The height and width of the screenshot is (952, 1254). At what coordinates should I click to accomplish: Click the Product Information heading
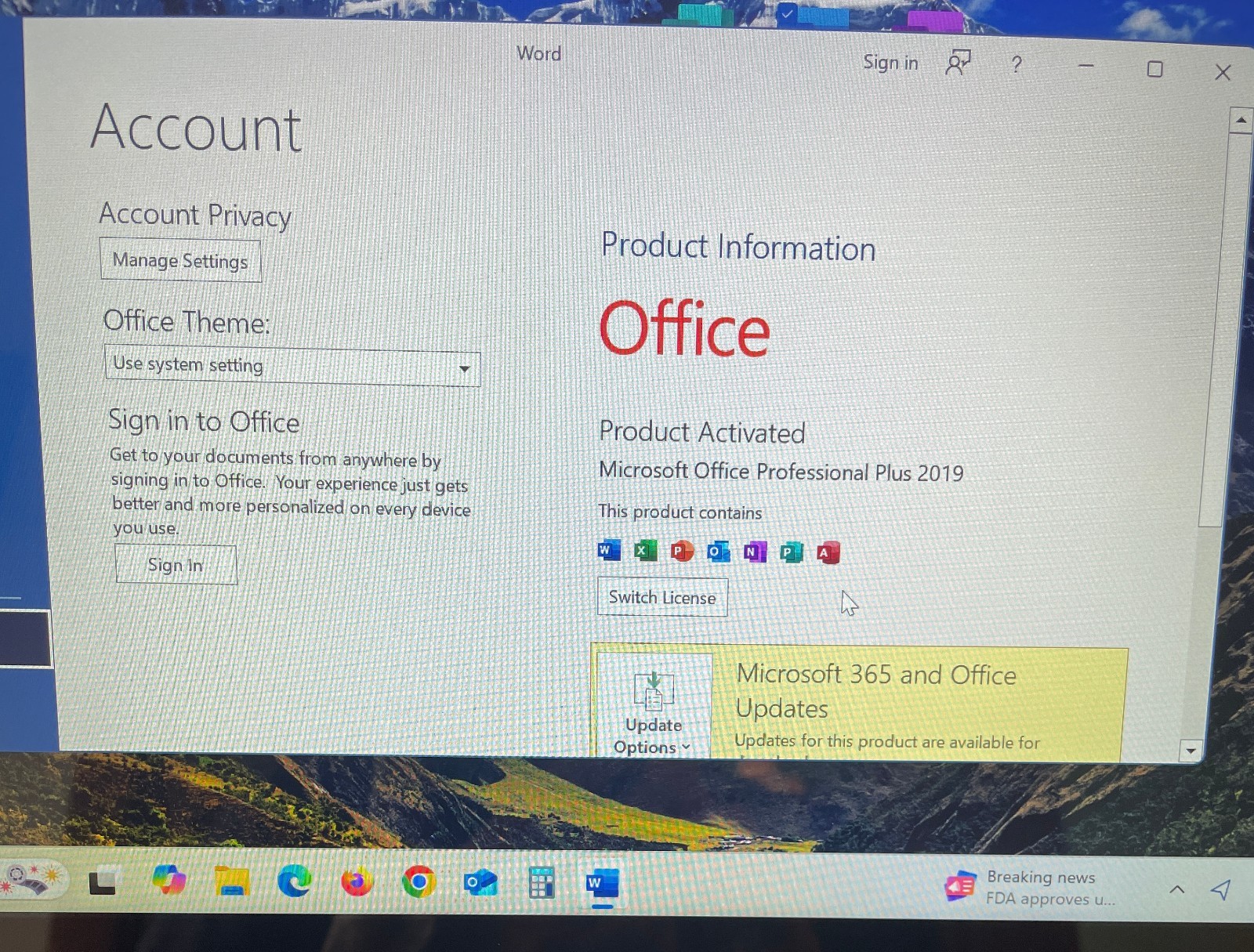[x=738, y=246]
